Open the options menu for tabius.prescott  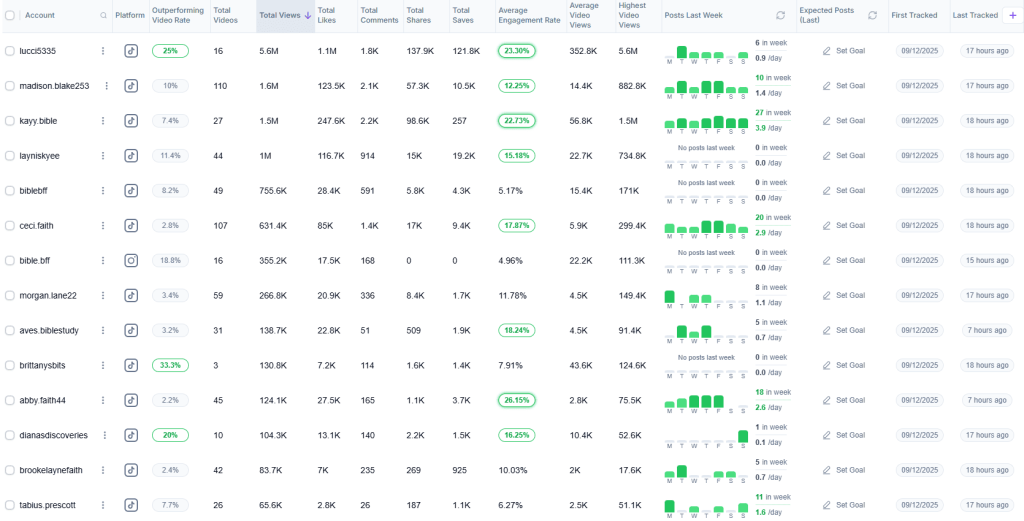(102, 505)
